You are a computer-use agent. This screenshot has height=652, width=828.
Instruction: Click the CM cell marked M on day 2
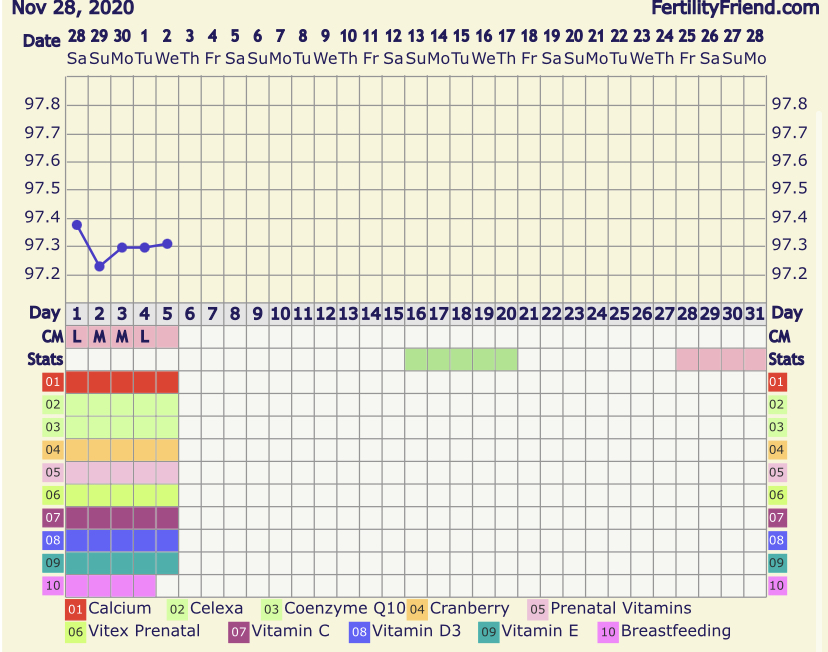click(x=99, y=337)
